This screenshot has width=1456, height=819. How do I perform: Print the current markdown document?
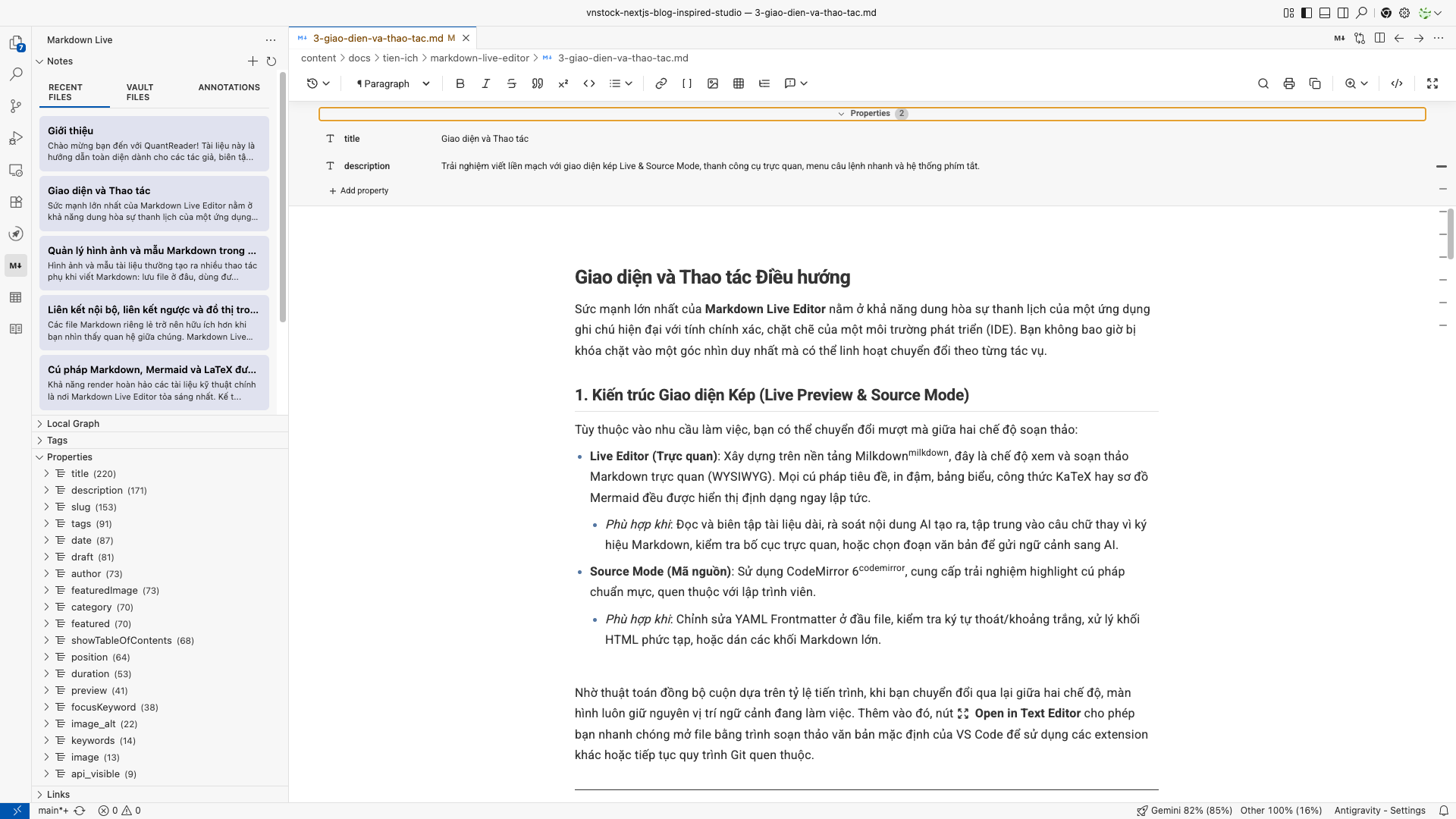pyautogui.click(x=1289, y=83)
